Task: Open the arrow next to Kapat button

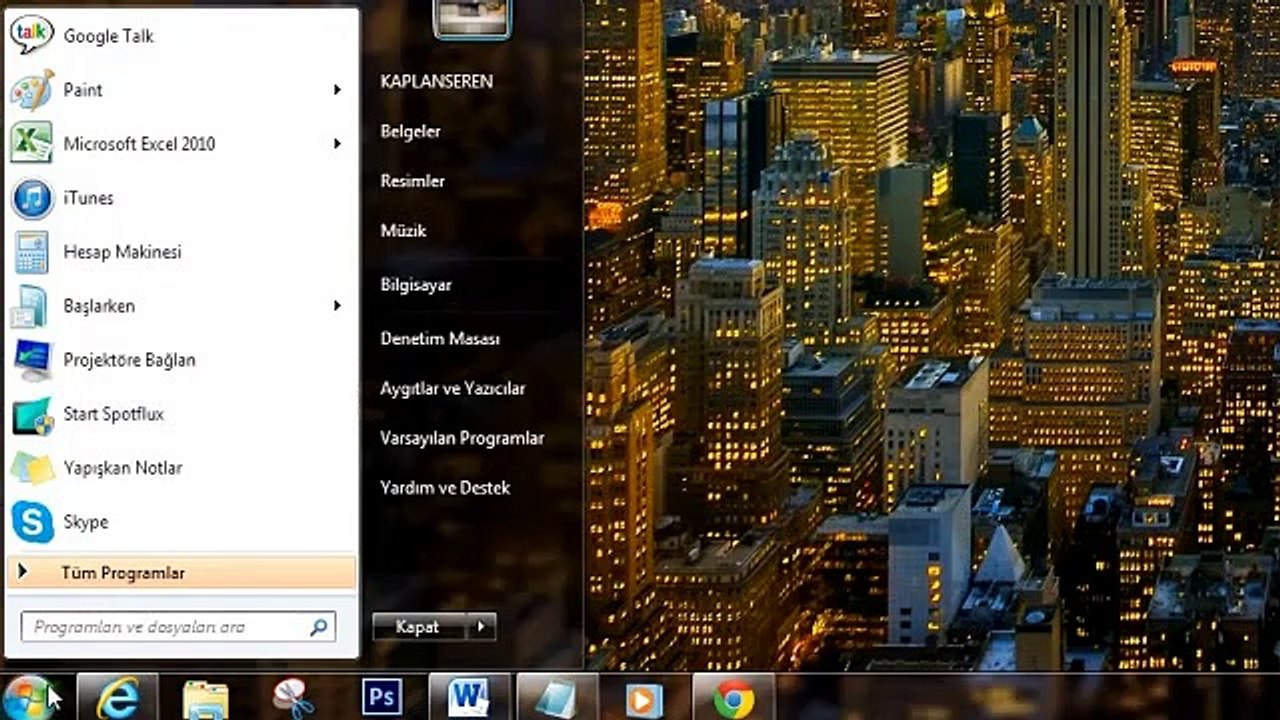Action: 482,627
